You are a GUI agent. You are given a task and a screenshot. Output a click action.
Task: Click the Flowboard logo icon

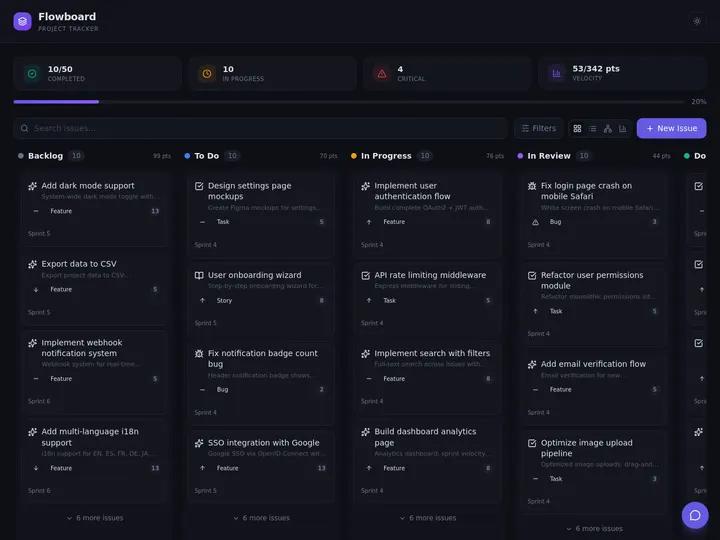[x=22, y=22]
